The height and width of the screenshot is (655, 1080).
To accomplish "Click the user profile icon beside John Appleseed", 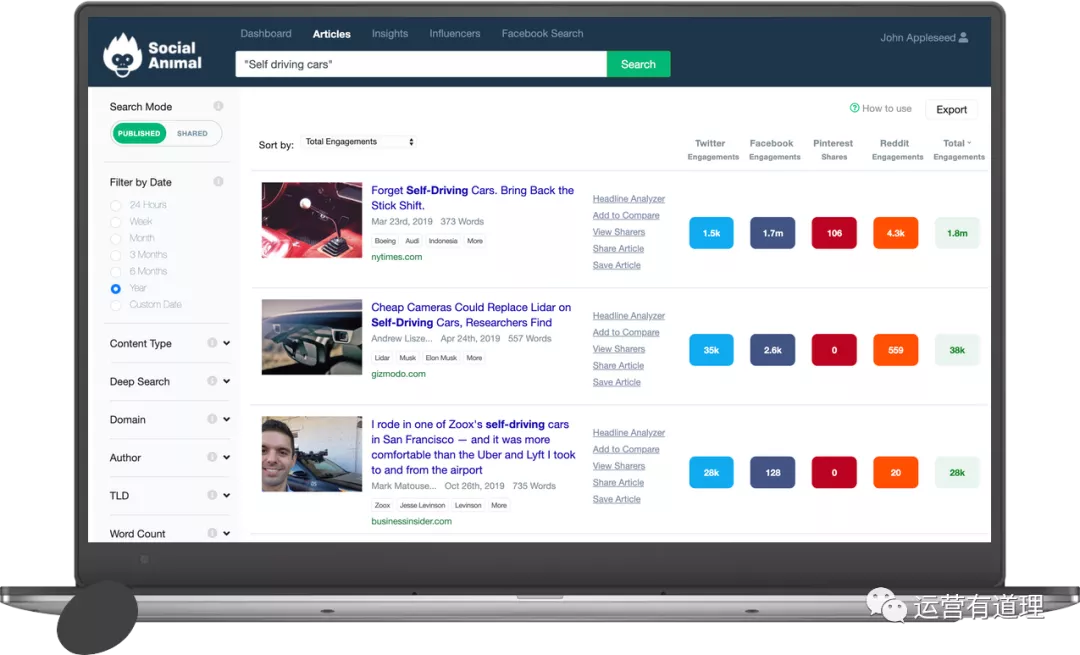I will pyautogui.click(x=963, y=38).
